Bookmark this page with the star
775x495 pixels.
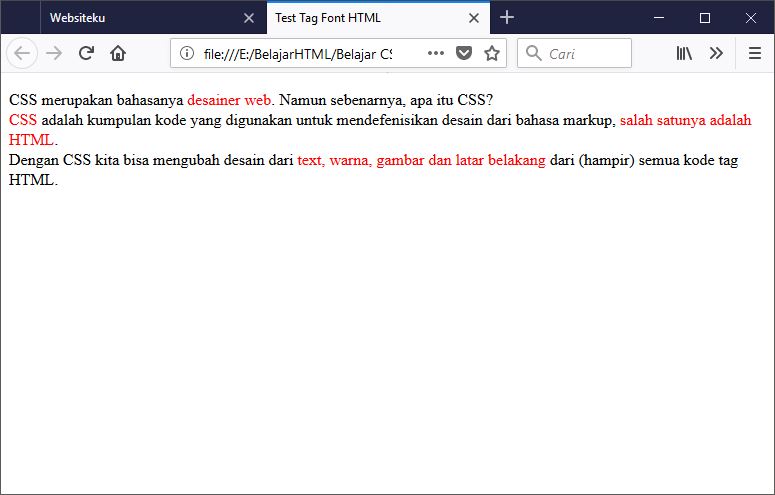[x=492, y=53]
